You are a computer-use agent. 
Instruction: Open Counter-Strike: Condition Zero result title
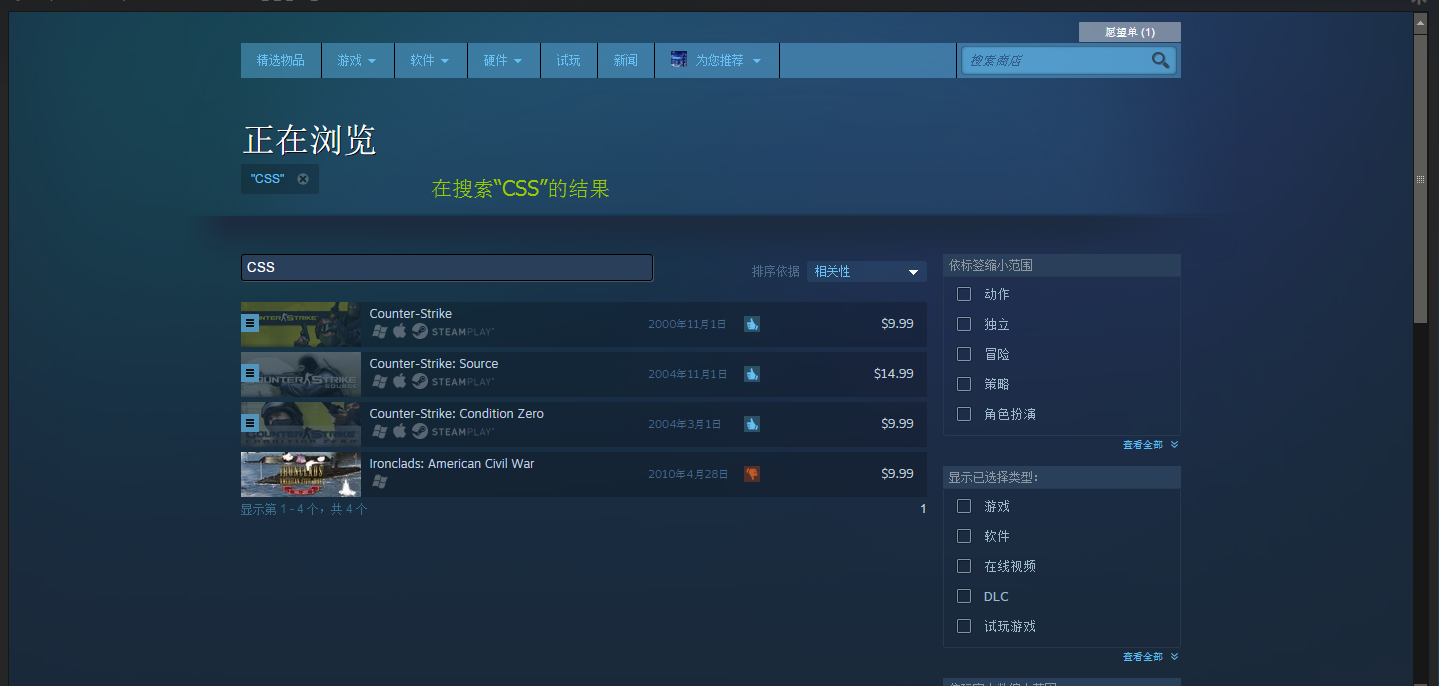click(457, 413)
